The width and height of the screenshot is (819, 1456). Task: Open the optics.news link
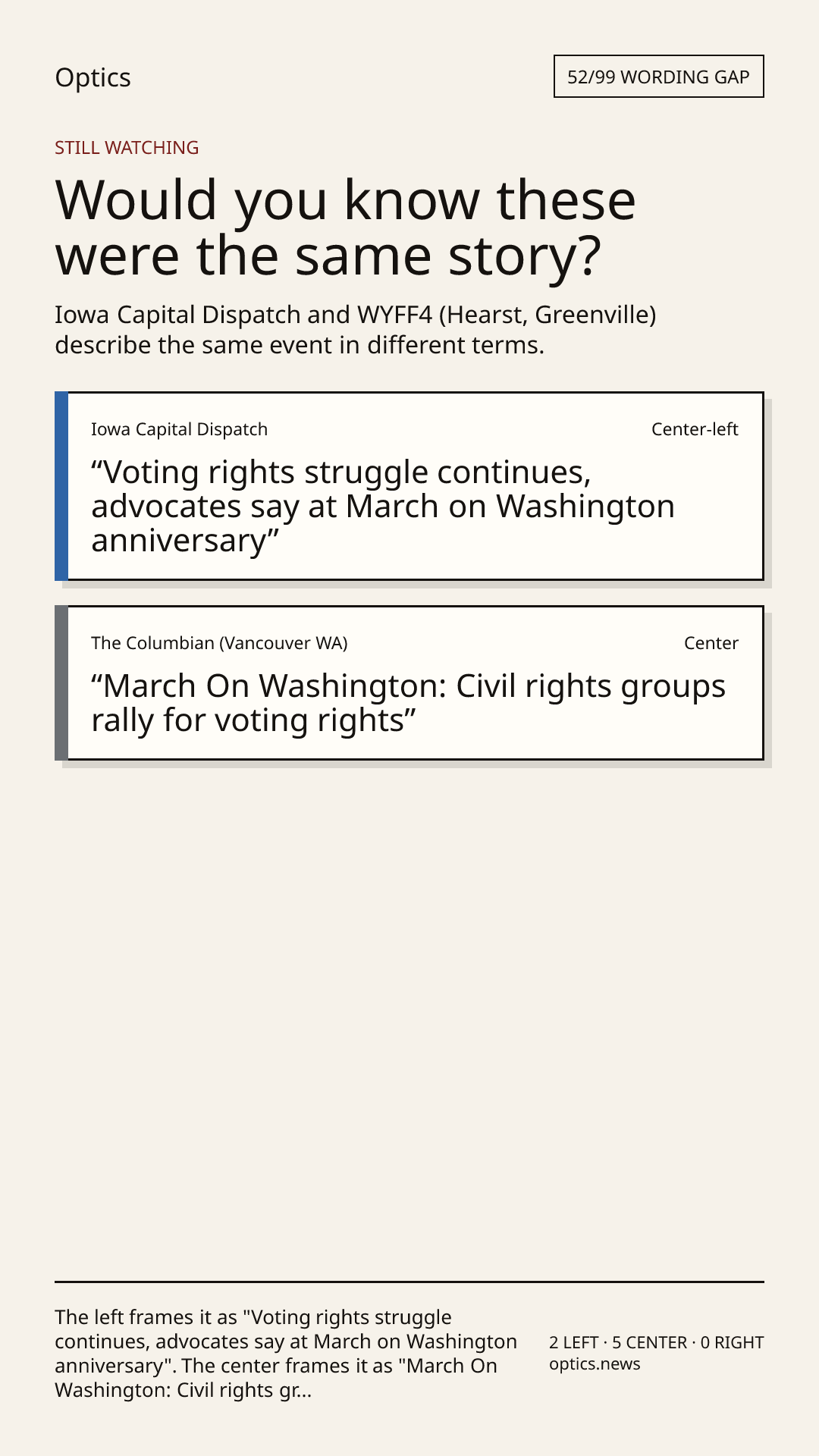(x=595, y=1364)
